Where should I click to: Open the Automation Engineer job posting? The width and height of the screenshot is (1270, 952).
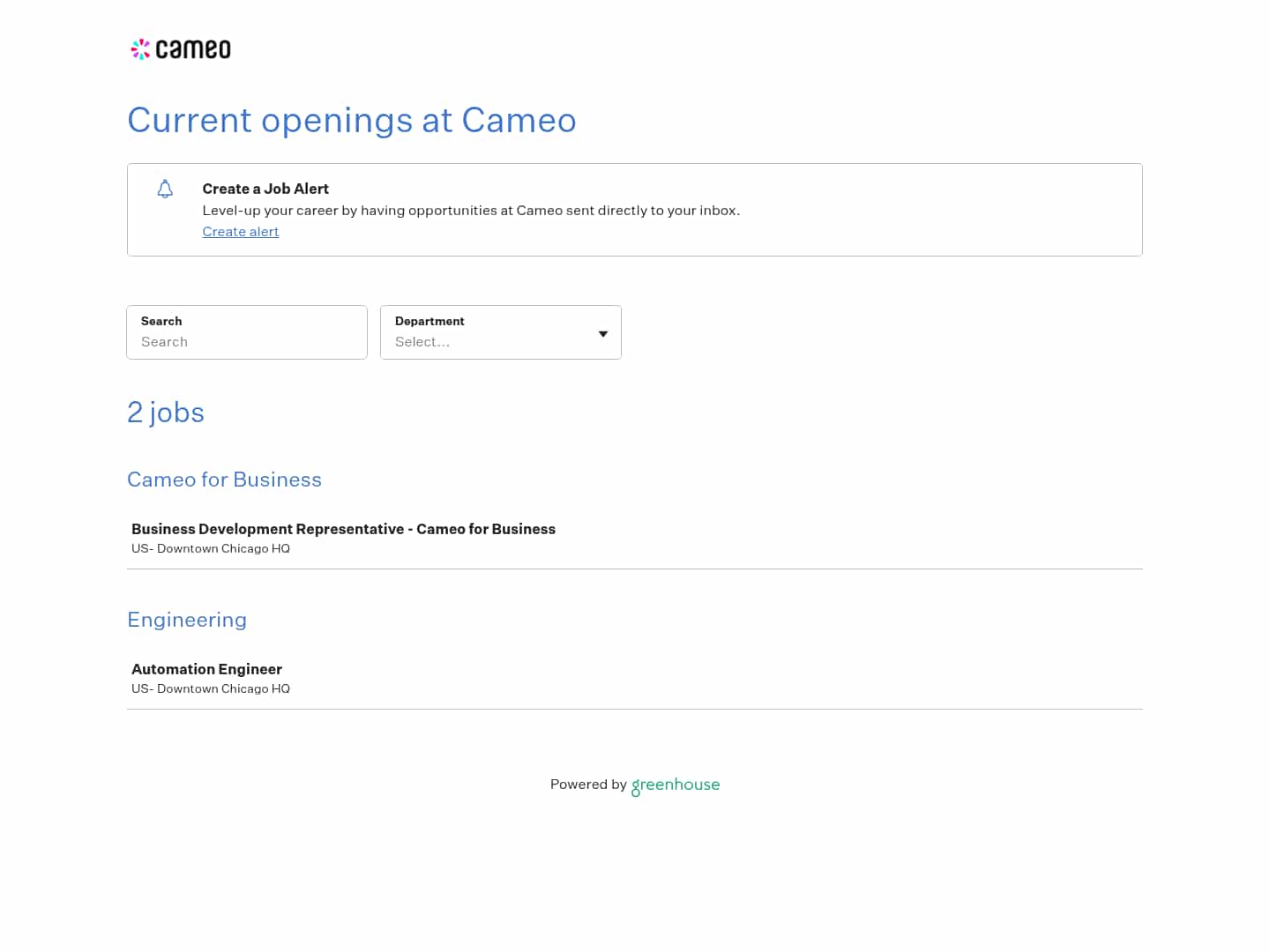[206, 669]
